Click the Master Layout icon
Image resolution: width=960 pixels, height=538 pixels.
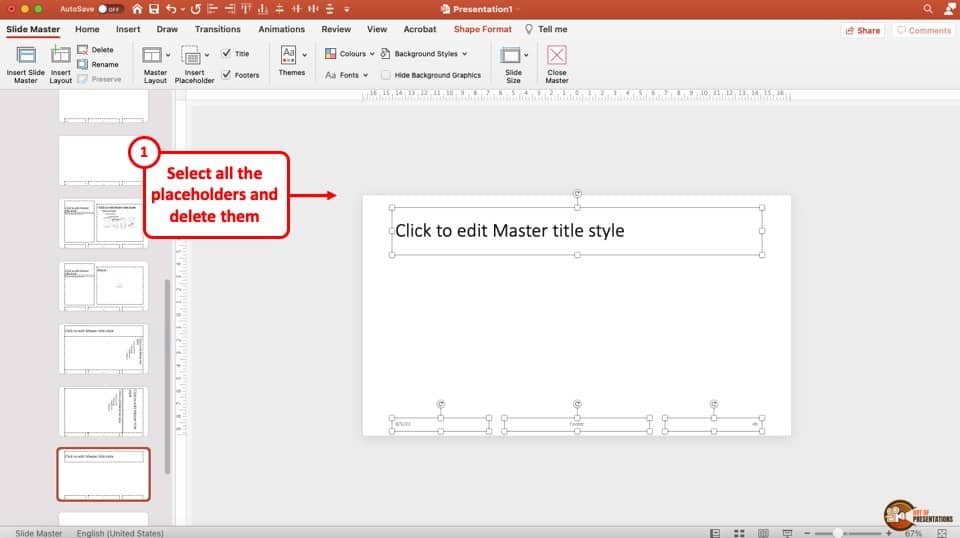(152, 55)
